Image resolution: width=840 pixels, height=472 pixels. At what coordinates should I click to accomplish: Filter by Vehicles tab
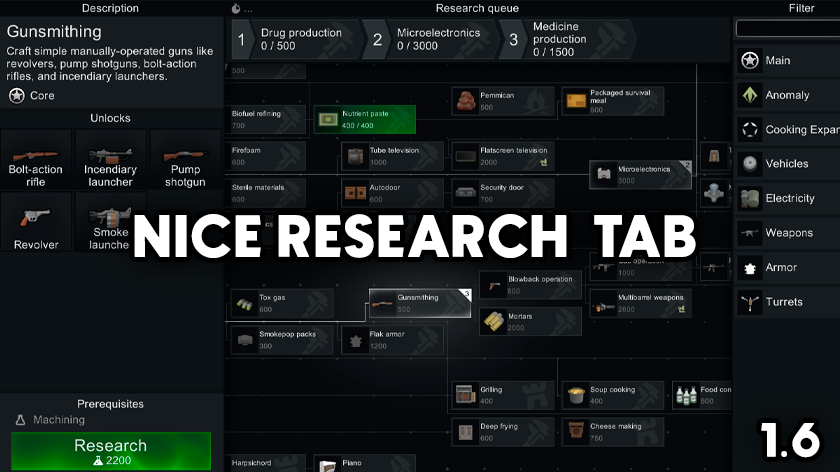point(788,163)
